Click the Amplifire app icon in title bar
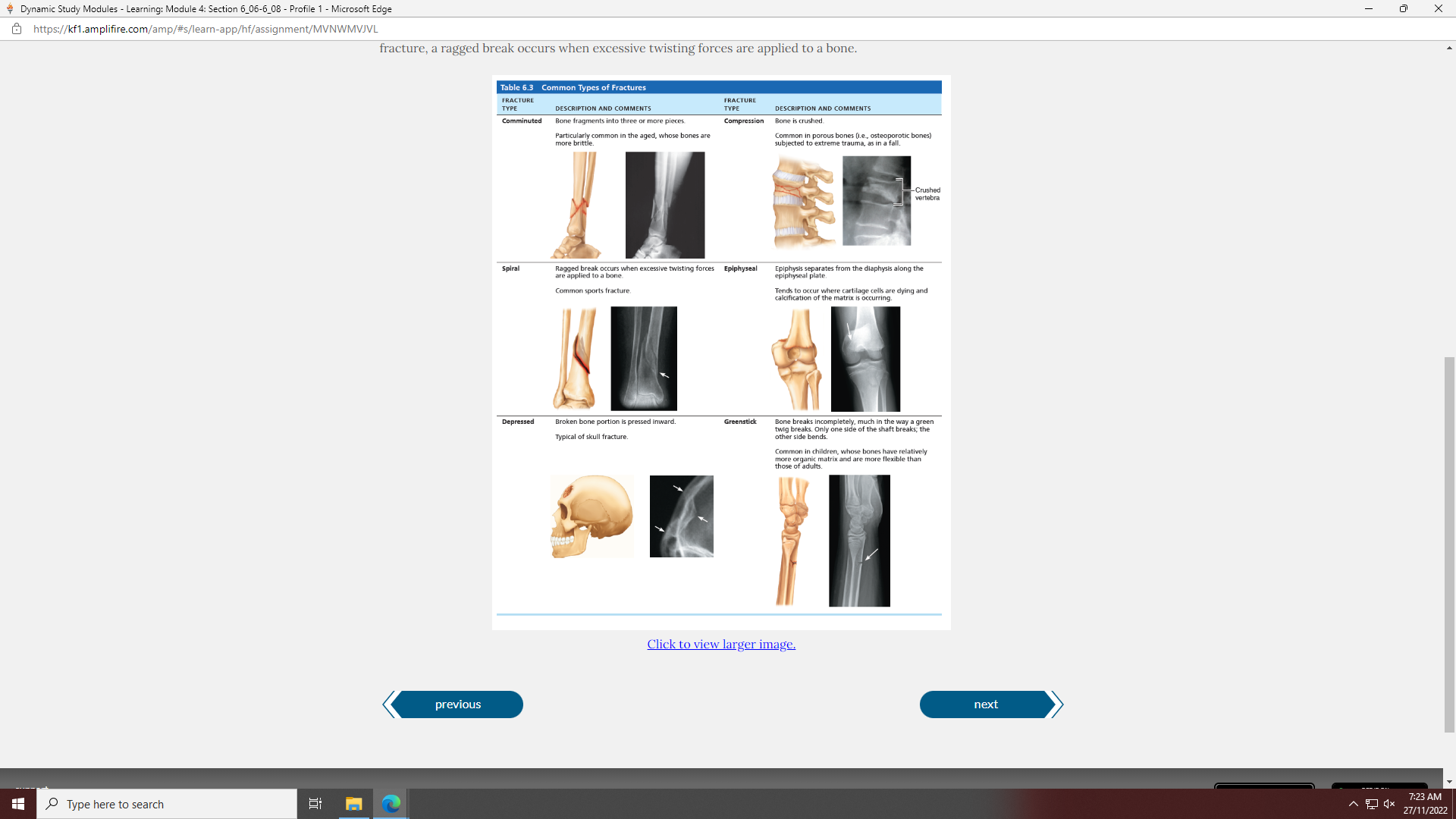1456x819 pixels. 10,9
